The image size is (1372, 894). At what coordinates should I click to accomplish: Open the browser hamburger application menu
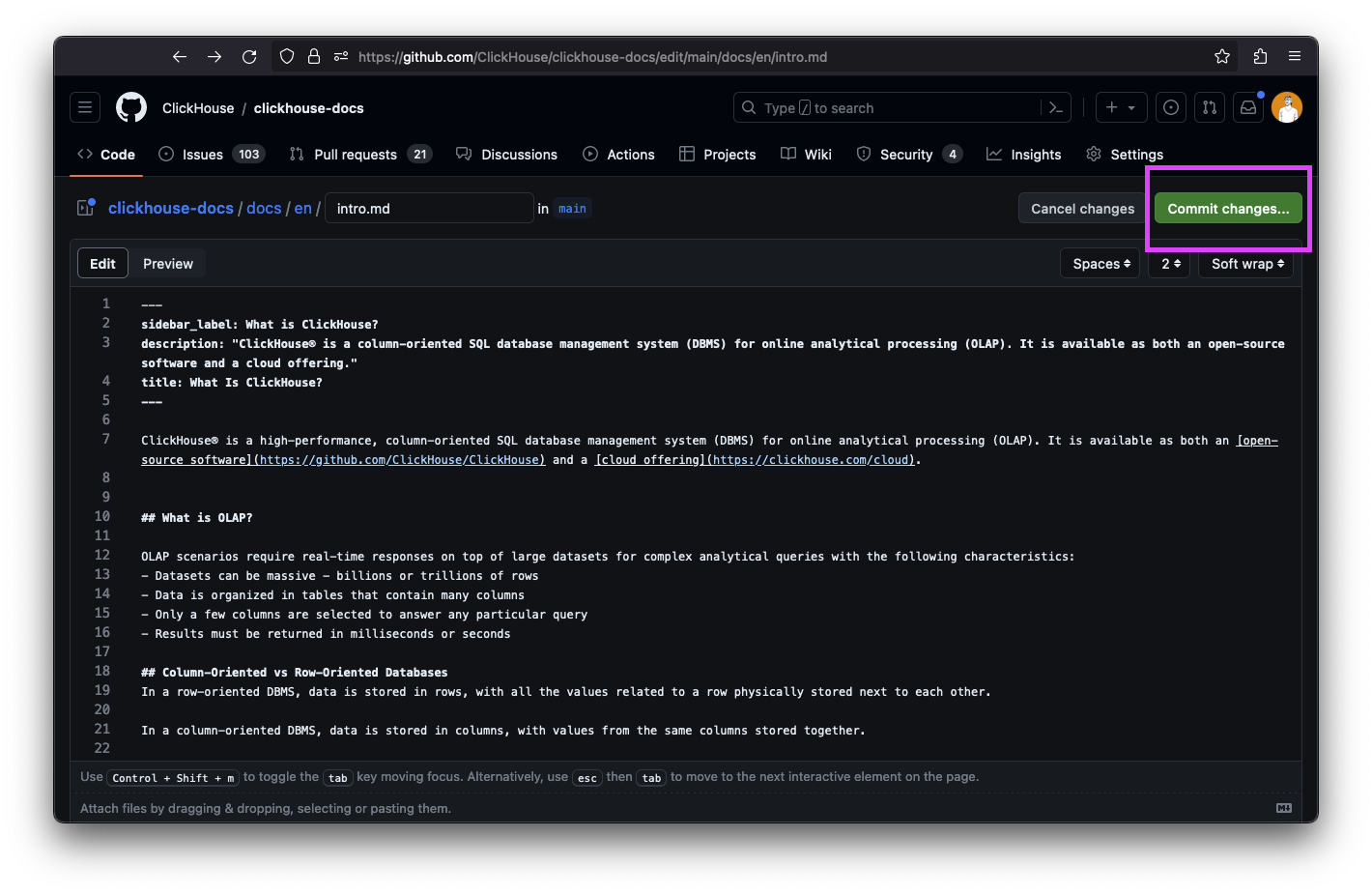coord(1295,57)
